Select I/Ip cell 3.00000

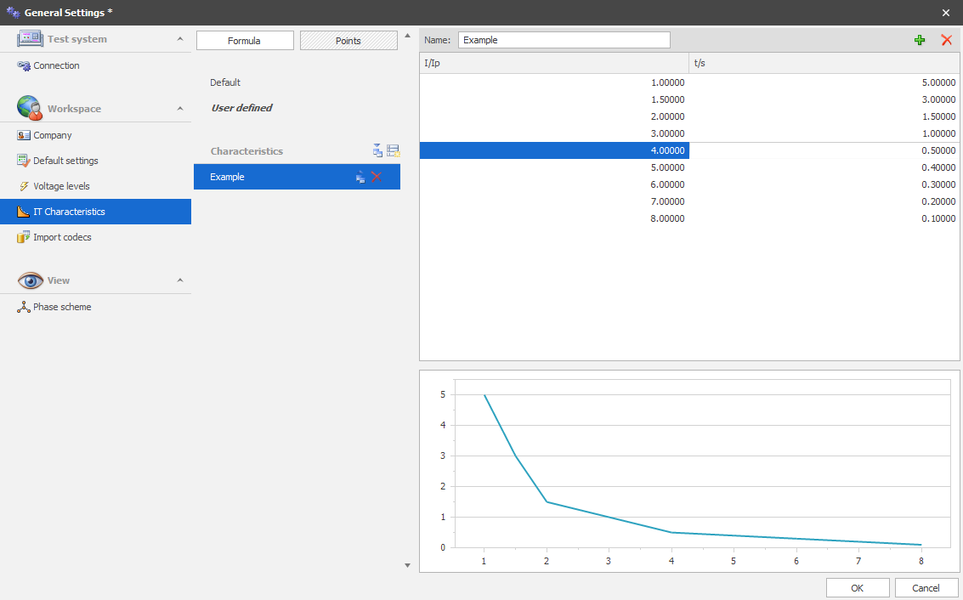(x=555, y=134)
